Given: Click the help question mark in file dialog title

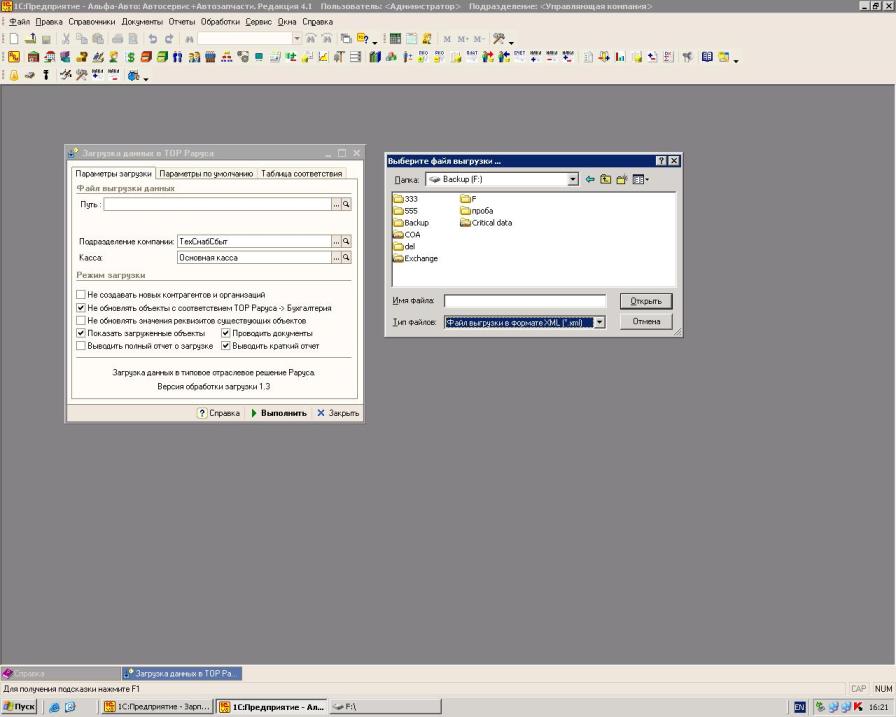Looking at the screenshot, I should pos(661,161).
